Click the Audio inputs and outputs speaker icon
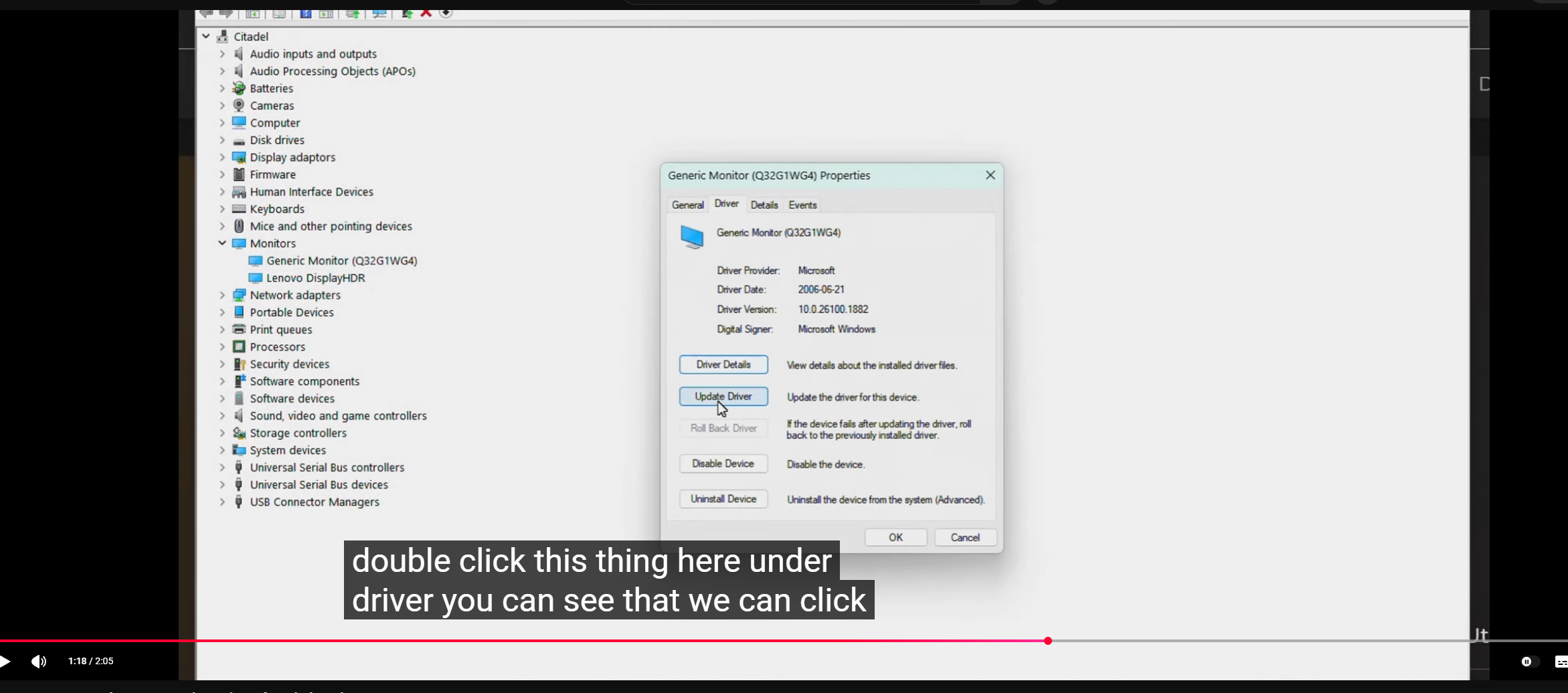Screen dimensions: 1568x693 (238, 54)
